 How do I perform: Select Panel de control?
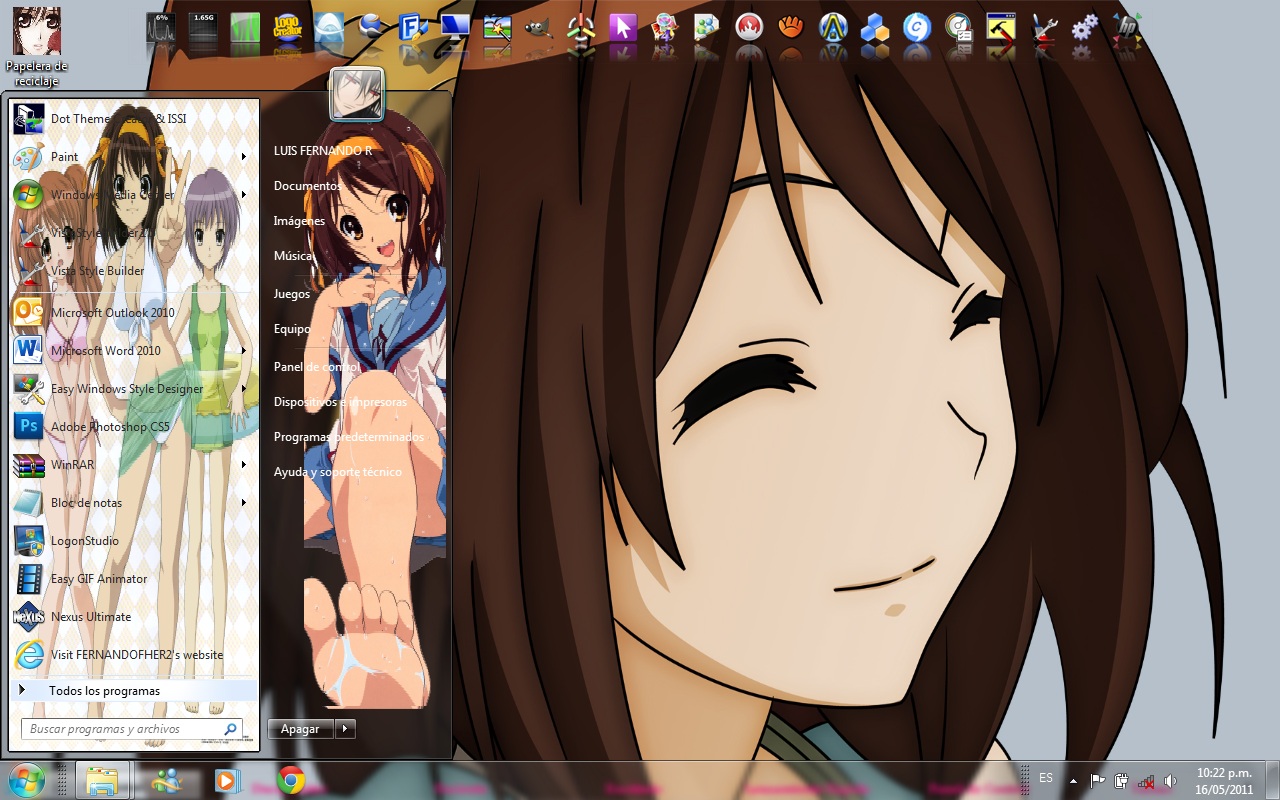[x=316, y=367]
